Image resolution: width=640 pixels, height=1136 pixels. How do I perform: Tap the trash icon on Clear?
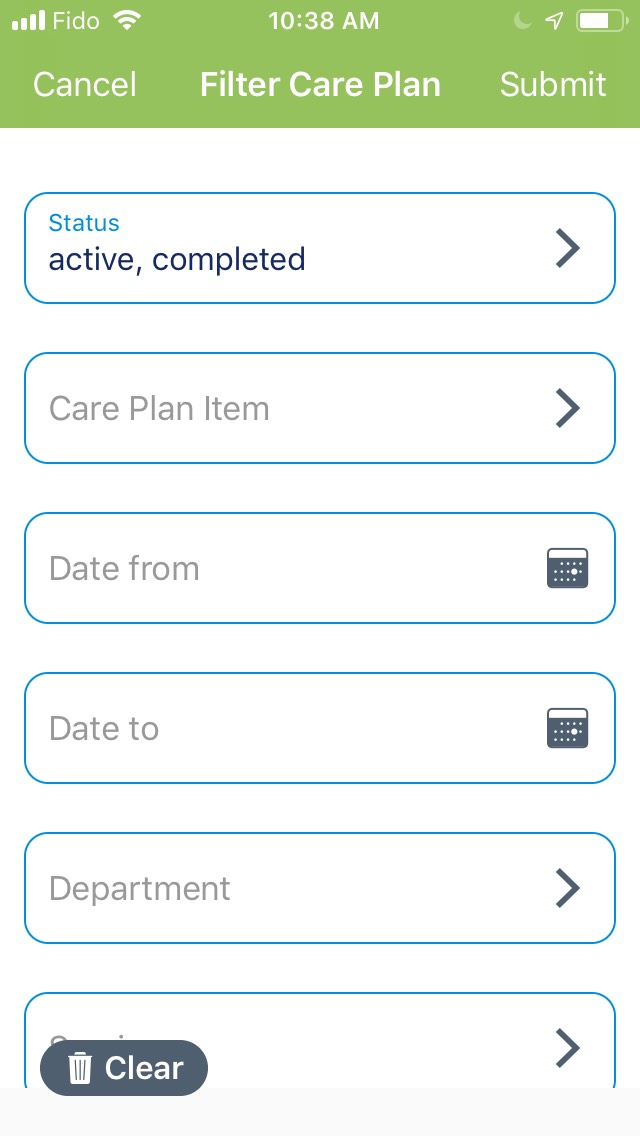80,1068
